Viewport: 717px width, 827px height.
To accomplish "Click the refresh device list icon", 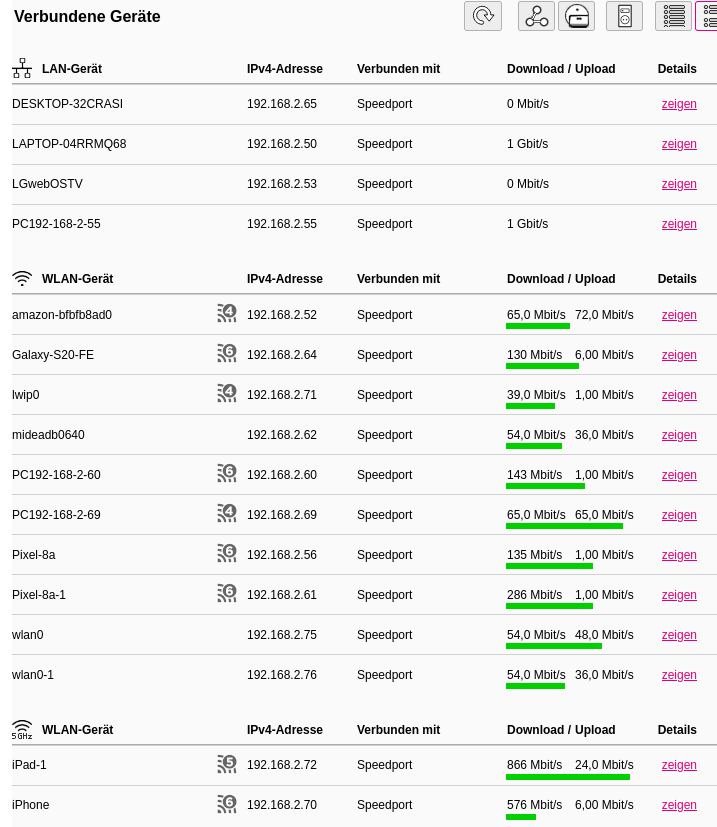I will tap(483, 16).
